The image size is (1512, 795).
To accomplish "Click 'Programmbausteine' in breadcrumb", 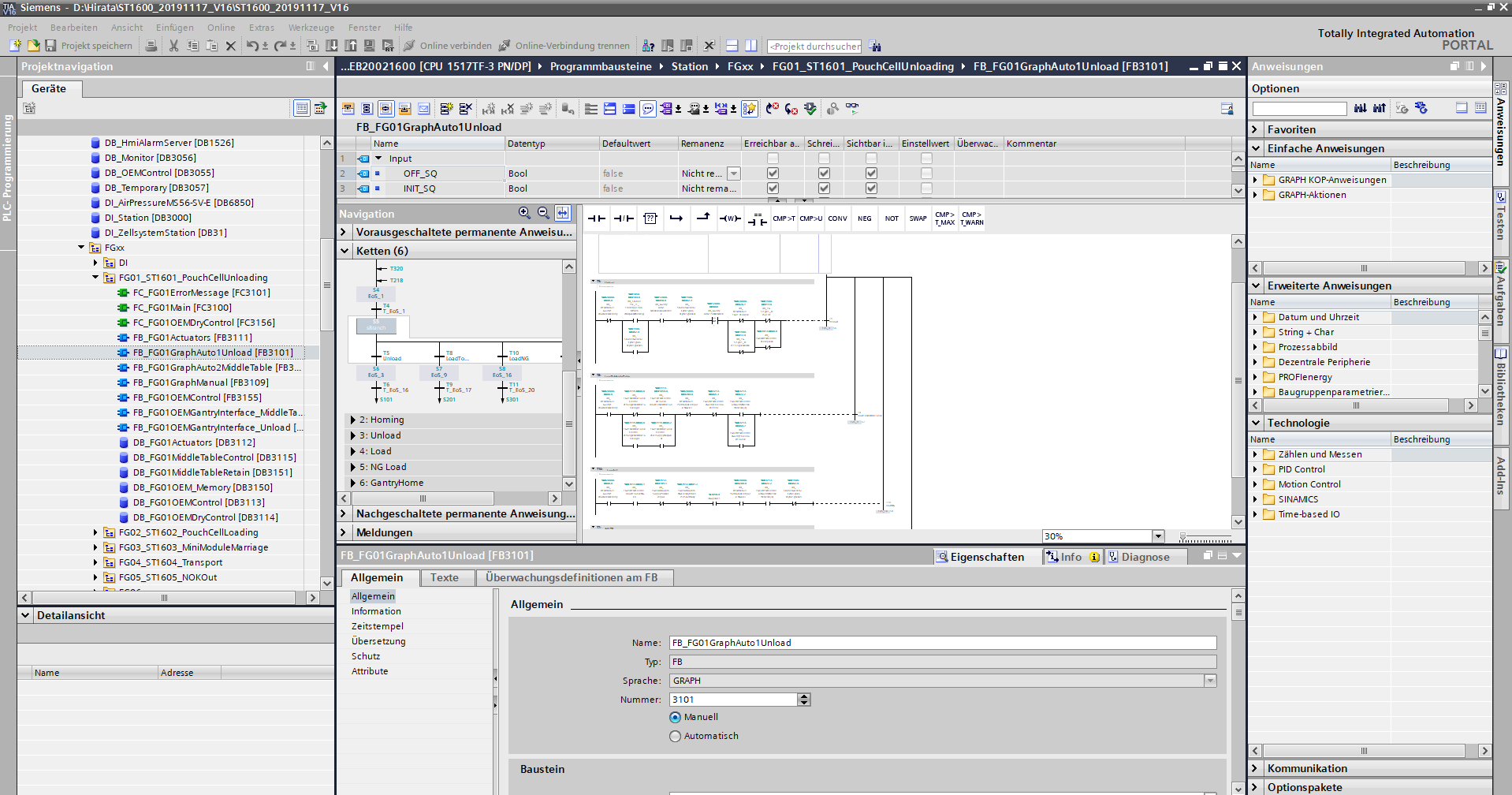I will pos(601,67).
